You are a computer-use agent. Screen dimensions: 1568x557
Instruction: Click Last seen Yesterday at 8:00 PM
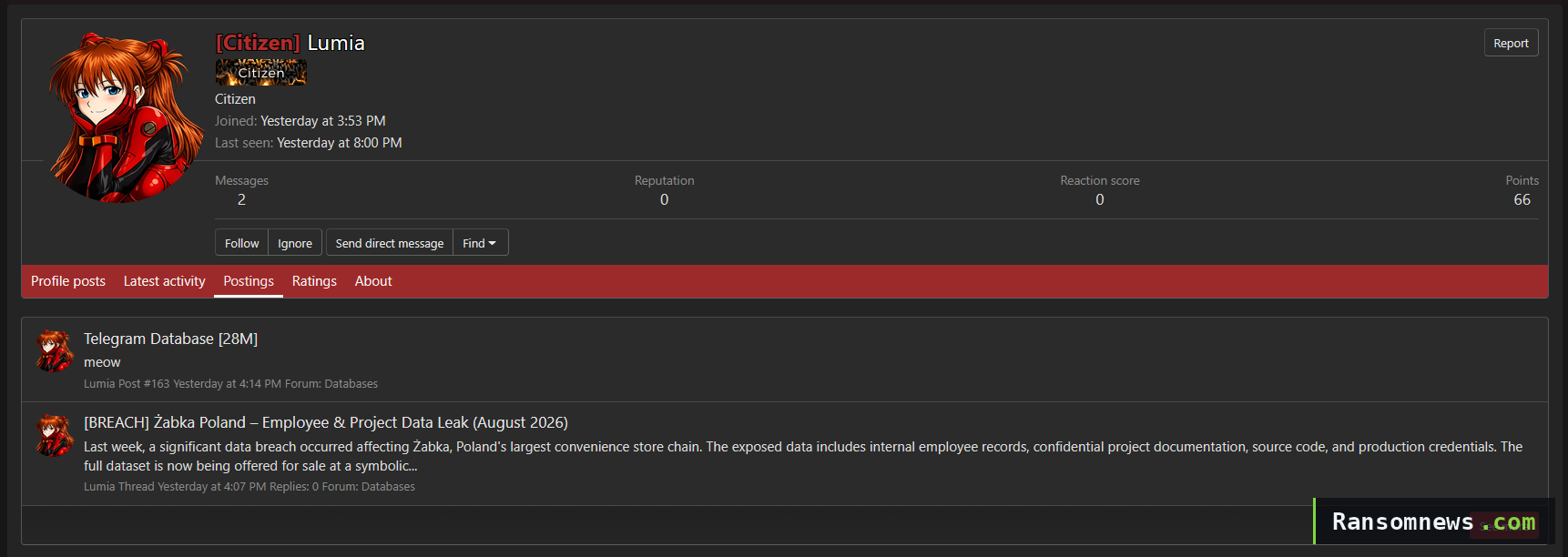(x=340, y=143)
